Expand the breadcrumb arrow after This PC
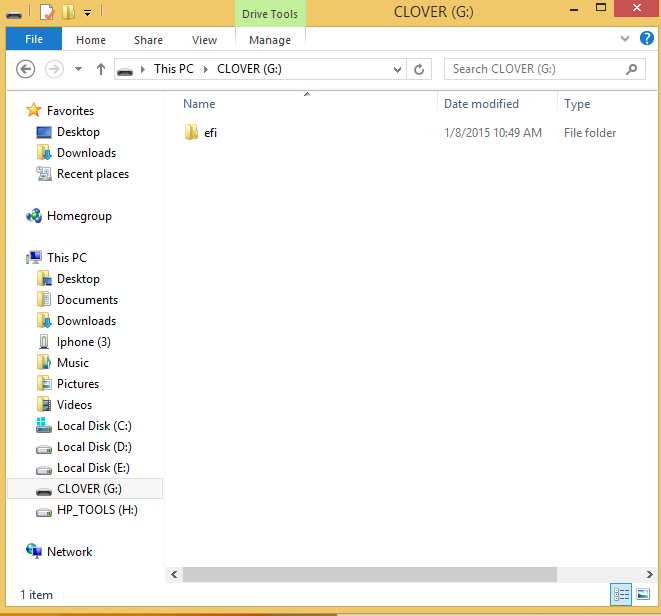 point(206,70)
